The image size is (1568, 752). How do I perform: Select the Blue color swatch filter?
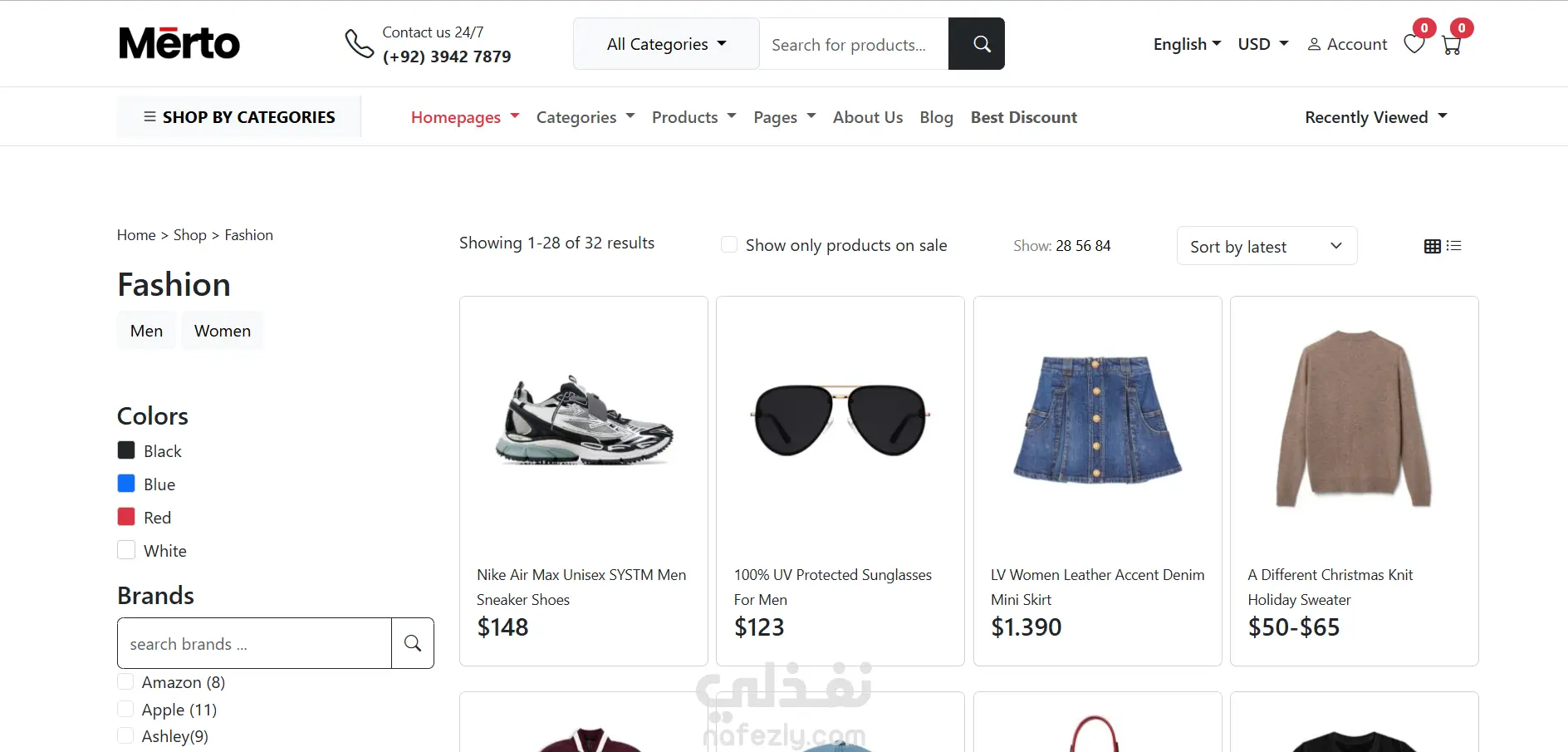pyautogui.click(x=126, y=484)
